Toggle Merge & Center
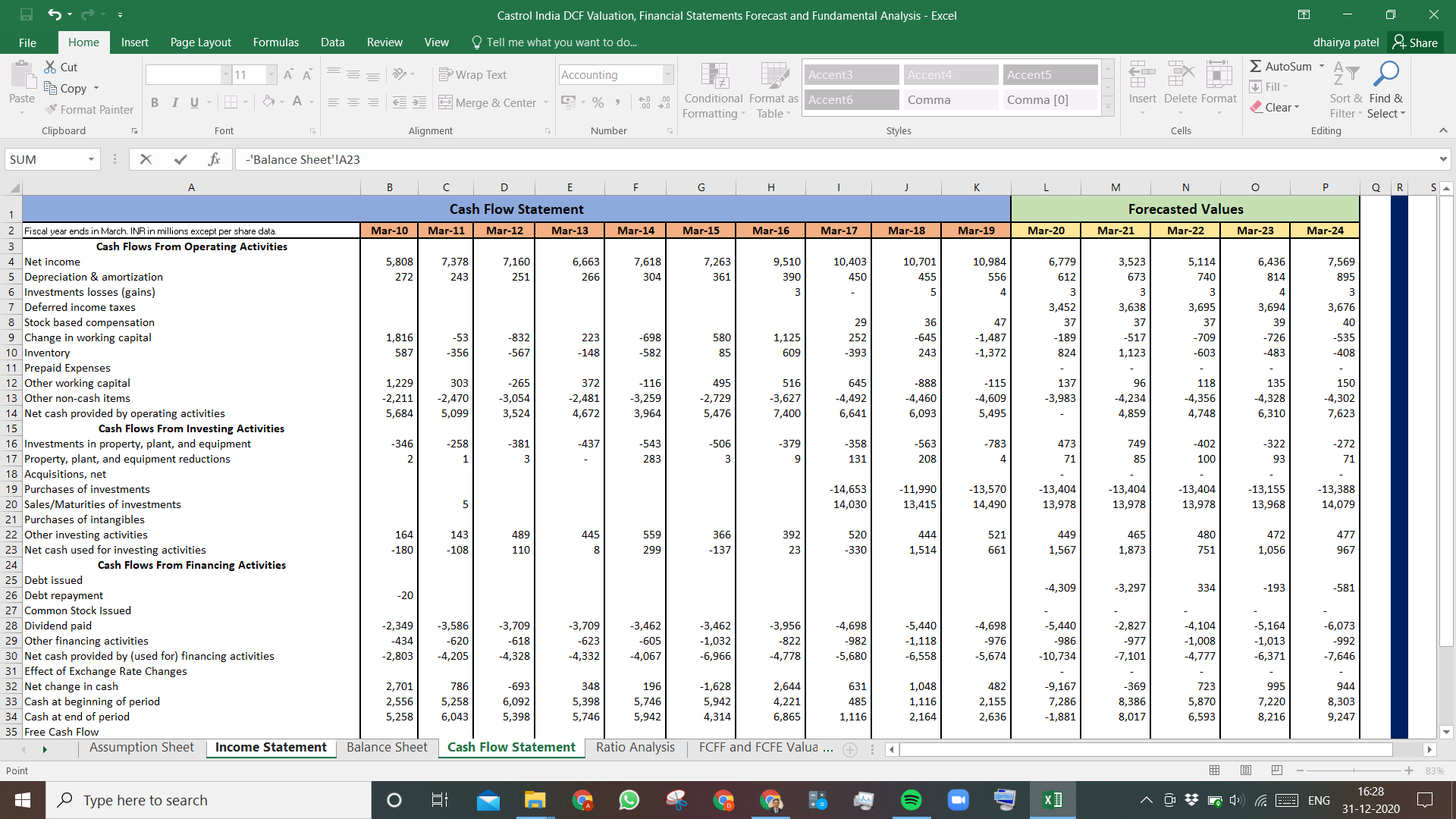The image size is (1456, 819). click(488, 102)
